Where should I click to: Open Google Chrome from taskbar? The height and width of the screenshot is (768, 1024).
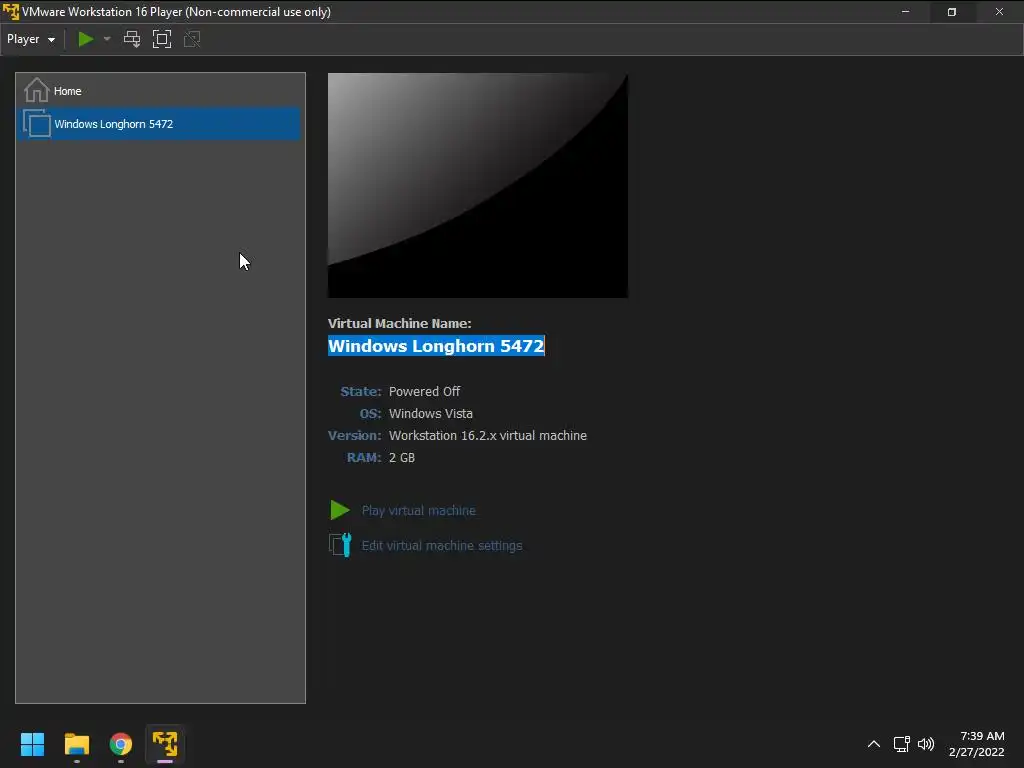[x=121, y=744]
